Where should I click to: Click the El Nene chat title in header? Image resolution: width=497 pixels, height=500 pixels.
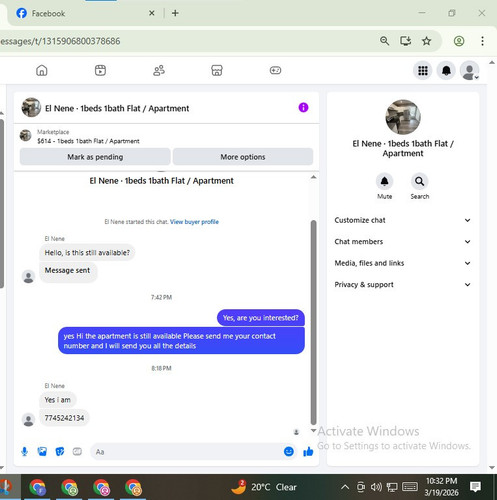tap(117, 108)
